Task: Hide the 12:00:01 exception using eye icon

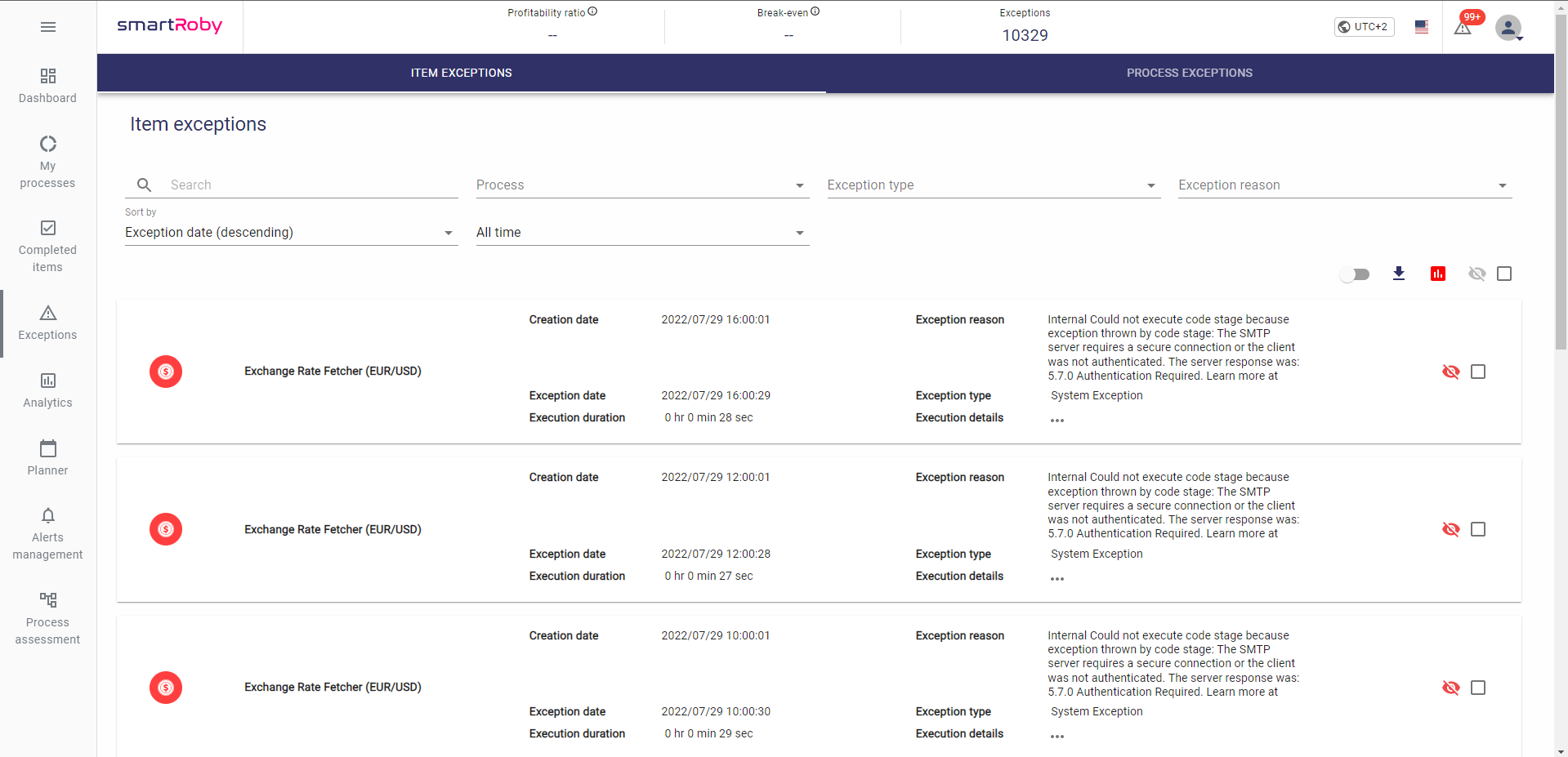Action: point(1450,529)
